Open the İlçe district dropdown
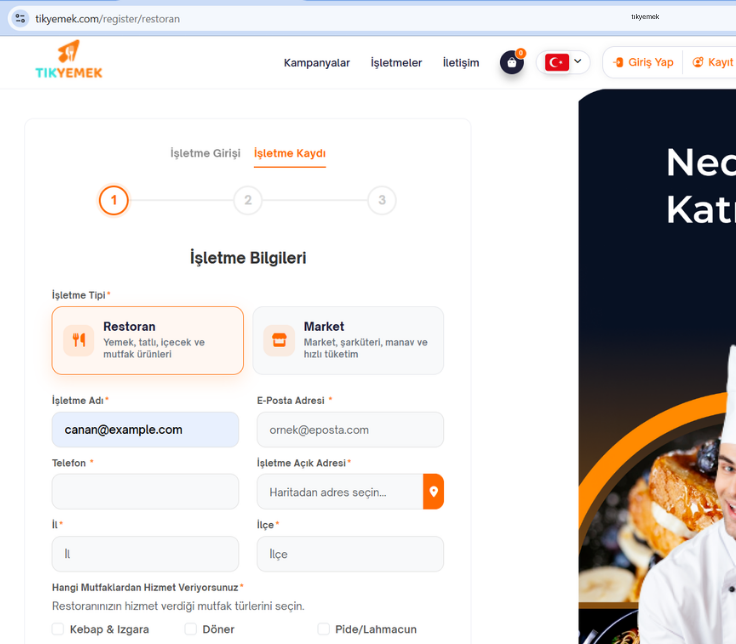 pyautogui.click(x=350, y=554)
